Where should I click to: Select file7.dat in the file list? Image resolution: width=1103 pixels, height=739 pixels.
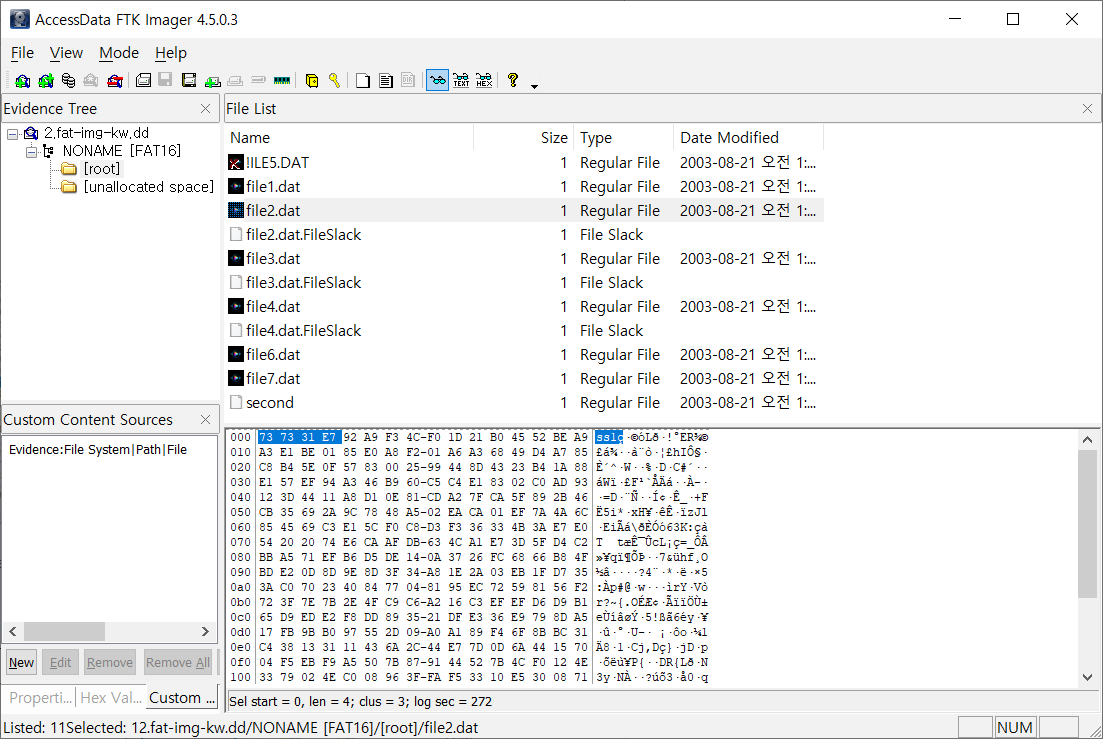click(273, 379)
